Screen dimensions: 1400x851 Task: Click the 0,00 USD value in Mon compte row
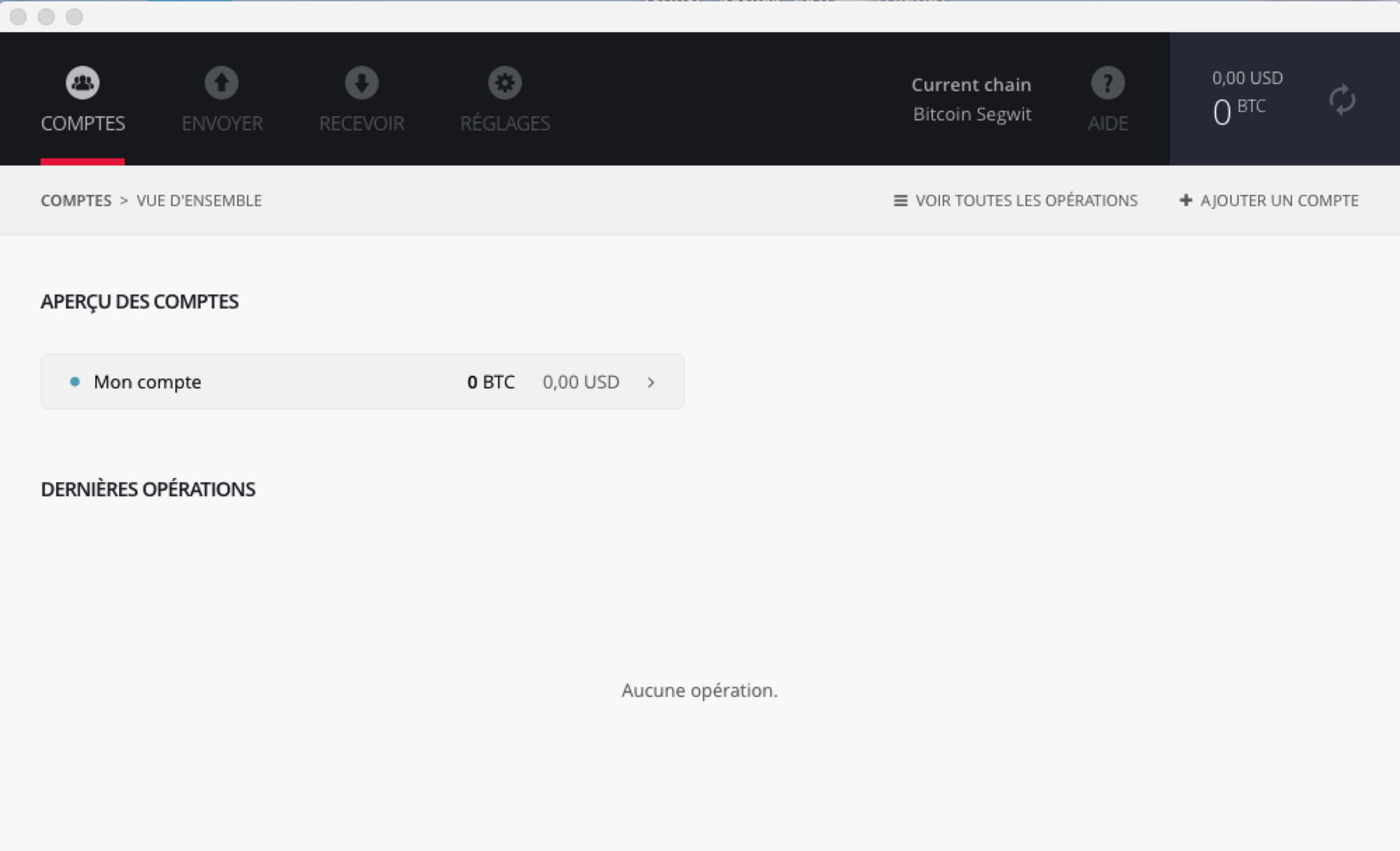(581, 382)
